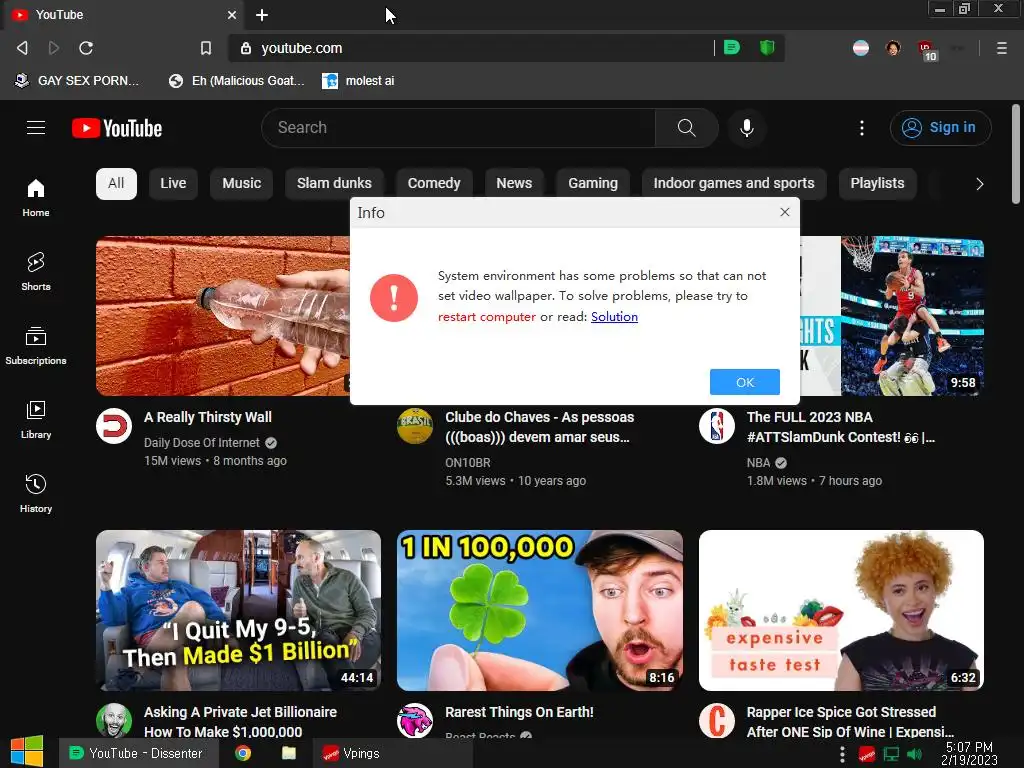Select the All filter chip

pyautogui.click(x=116, y=184)
